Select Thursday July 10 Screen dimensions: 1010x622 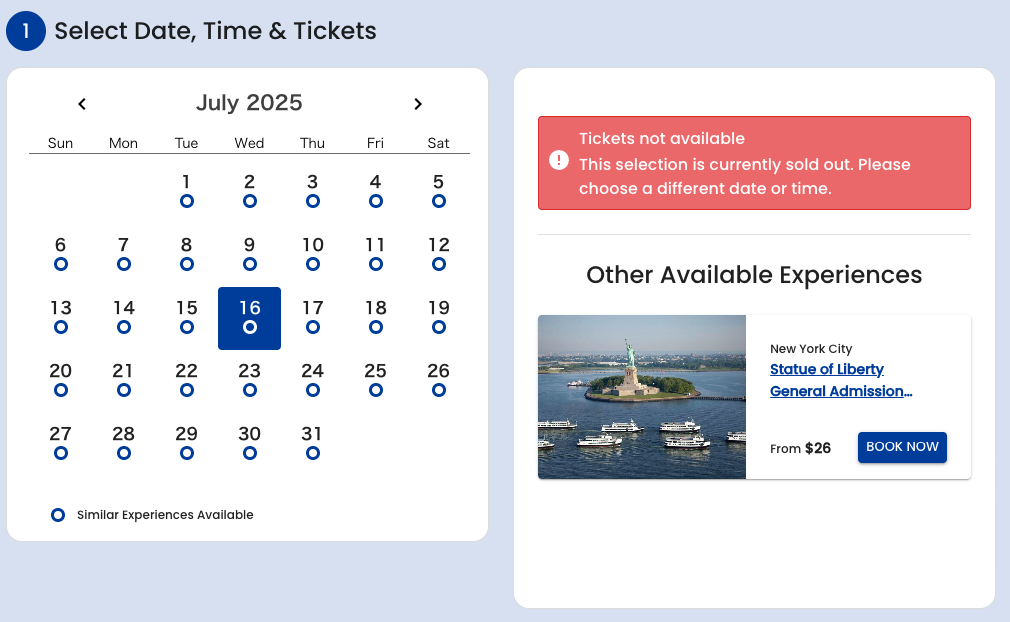[x=312, y=255]
